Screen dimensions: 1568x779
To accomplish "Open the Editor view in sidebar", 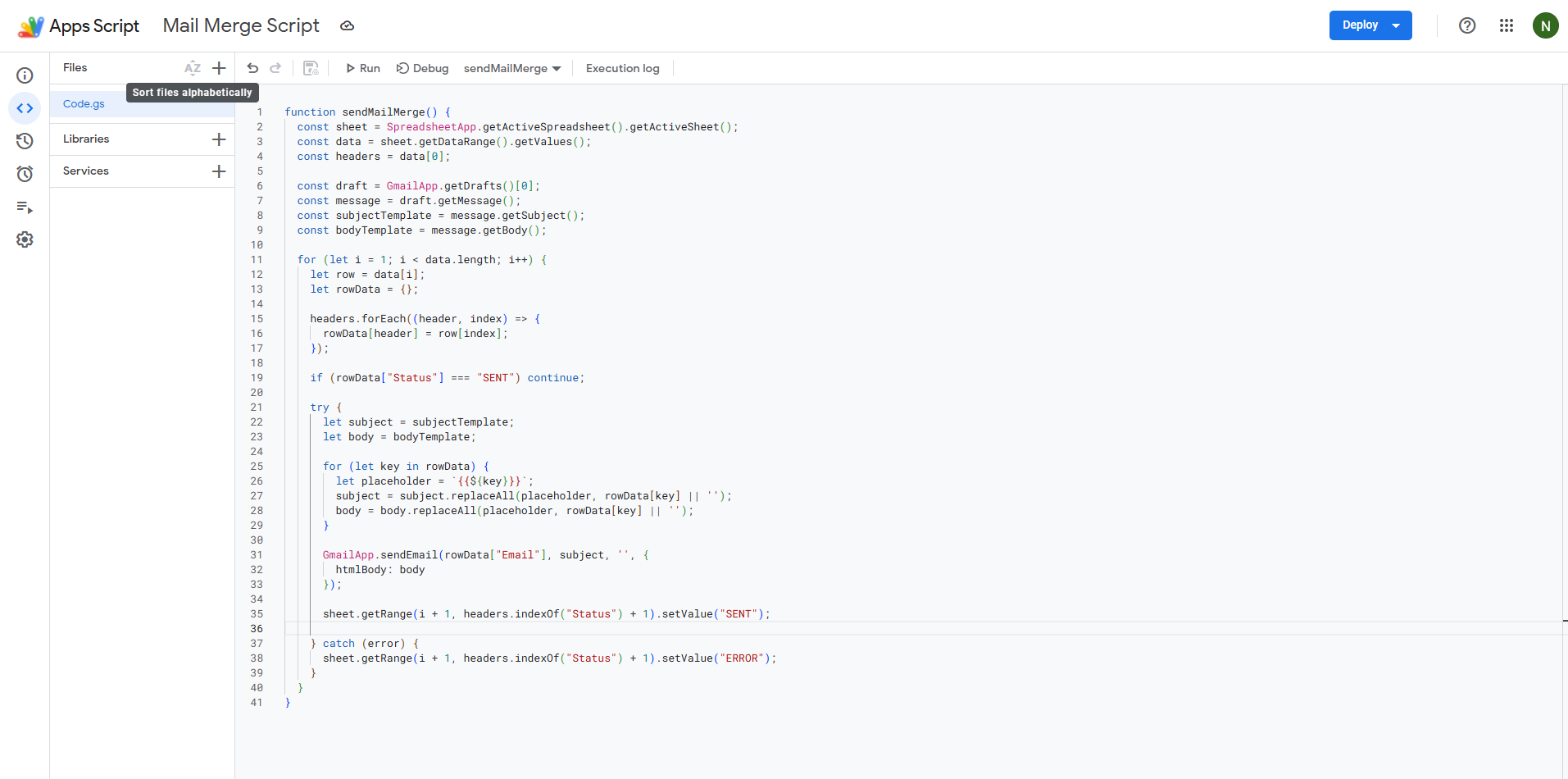I will pos(25,108).
